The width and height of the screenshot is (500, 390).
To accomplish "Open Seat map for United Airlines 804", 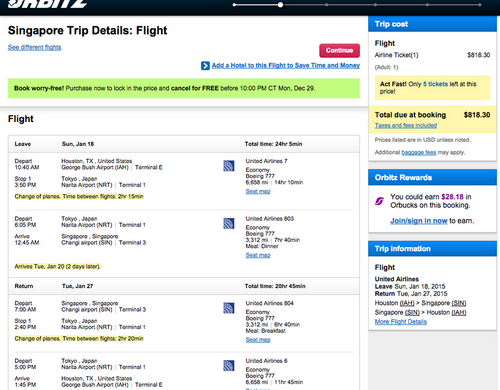I will (x=258, y=340).
